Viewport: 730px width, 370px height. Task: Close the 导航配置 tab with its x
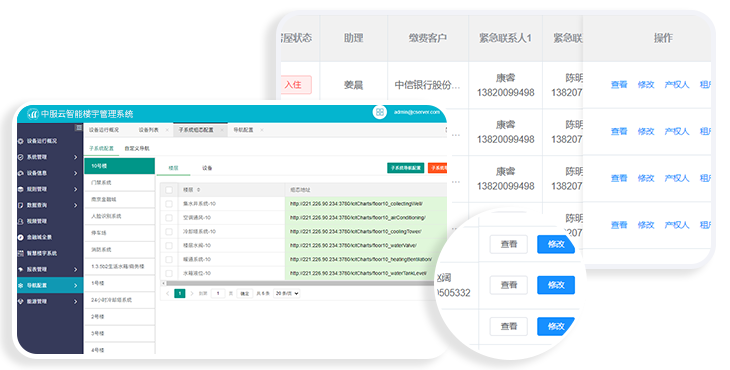point(262,130)
